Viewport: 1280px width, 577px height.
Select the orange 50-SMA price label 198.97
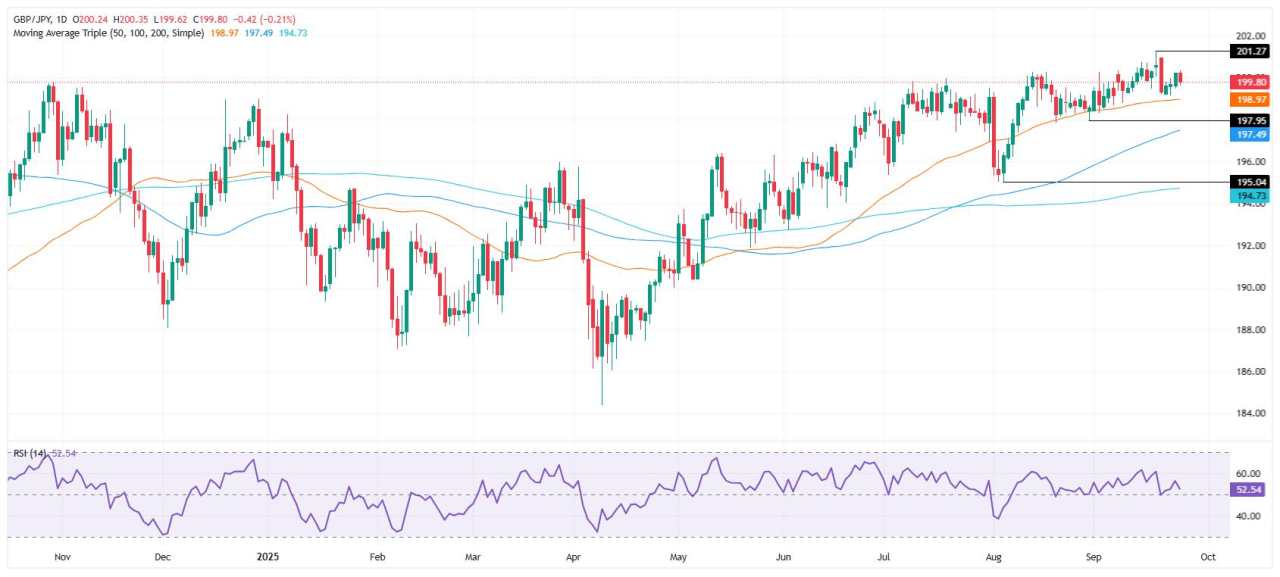click(x=1248, y=99)
